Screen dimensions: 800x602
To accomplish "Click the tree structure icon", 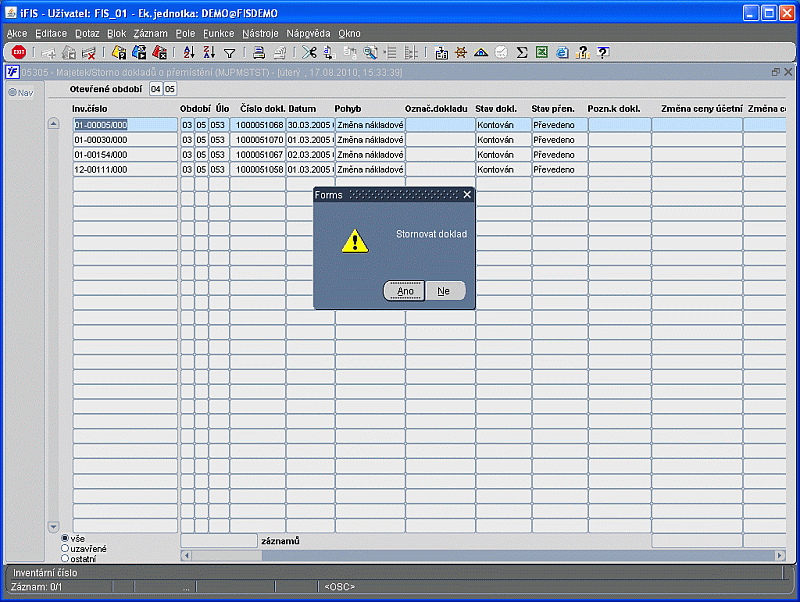I will click(411, 52).
